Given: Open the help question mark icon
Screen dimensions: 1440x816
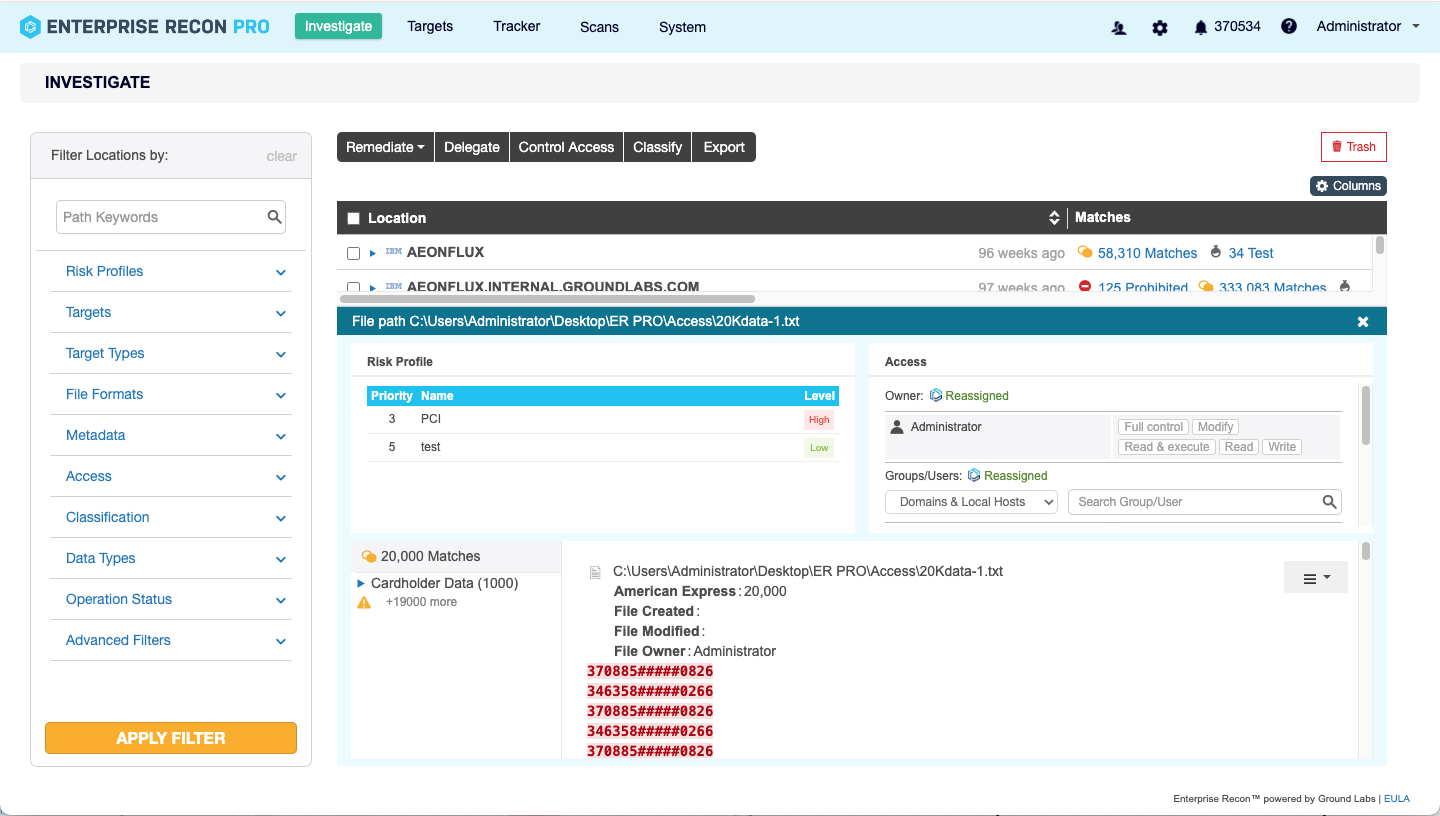Looking at the screenshot, I should [x=1289, y=27].
